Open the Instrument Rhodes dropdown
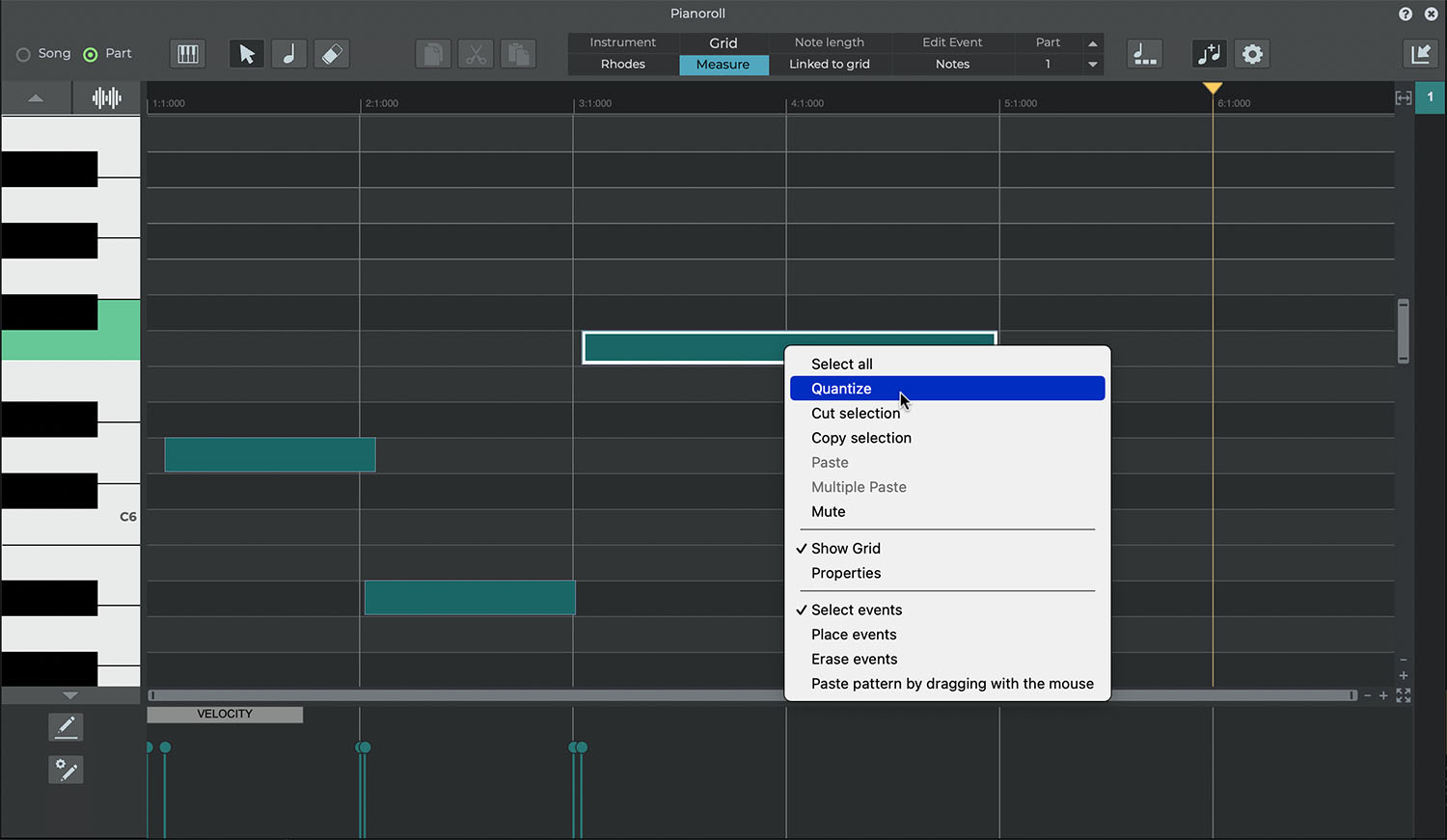Viewport: 1447px width, 840px height. pyautogui.click(x=623, y=65)
